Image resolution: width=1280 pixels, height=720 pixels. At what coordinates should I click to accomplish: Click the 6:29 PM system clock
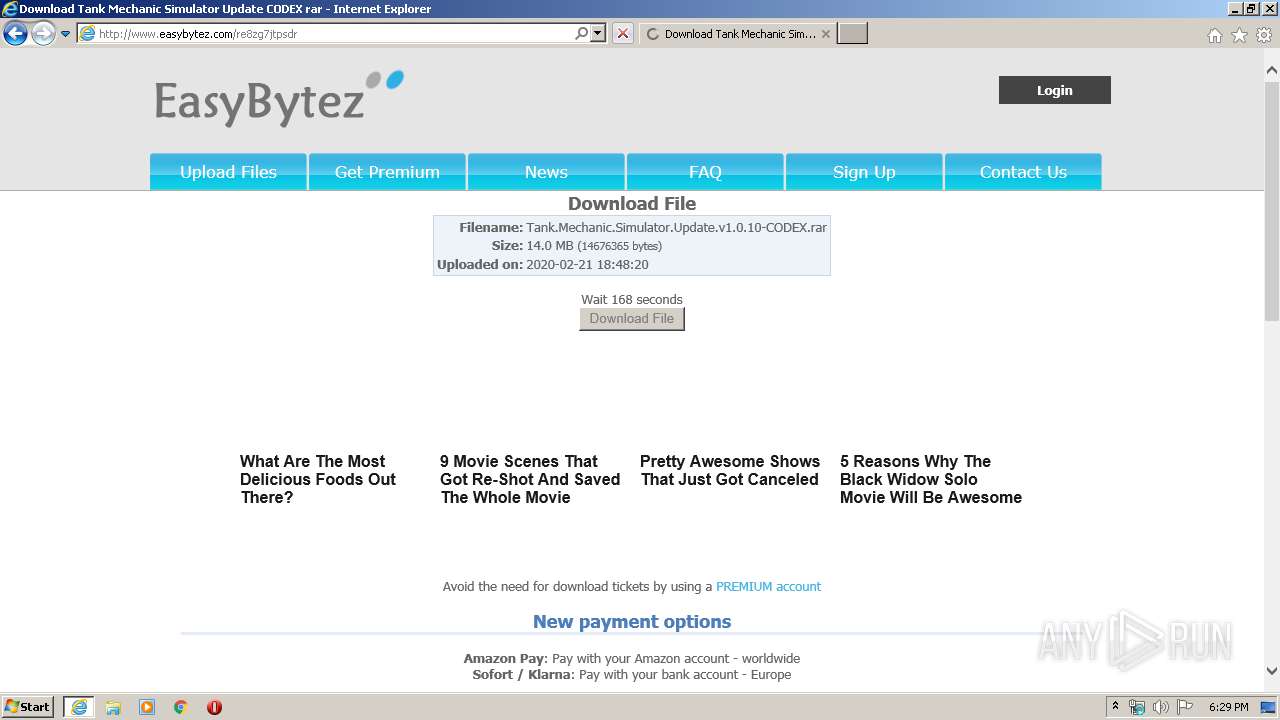point(1229,707)
